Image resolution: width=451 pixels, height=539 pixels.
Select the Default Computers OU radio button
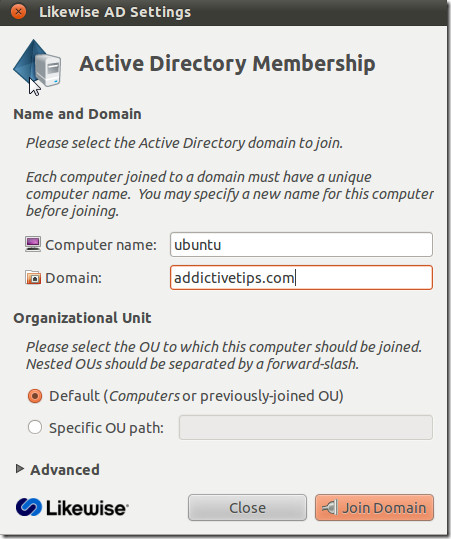(35, 396)
